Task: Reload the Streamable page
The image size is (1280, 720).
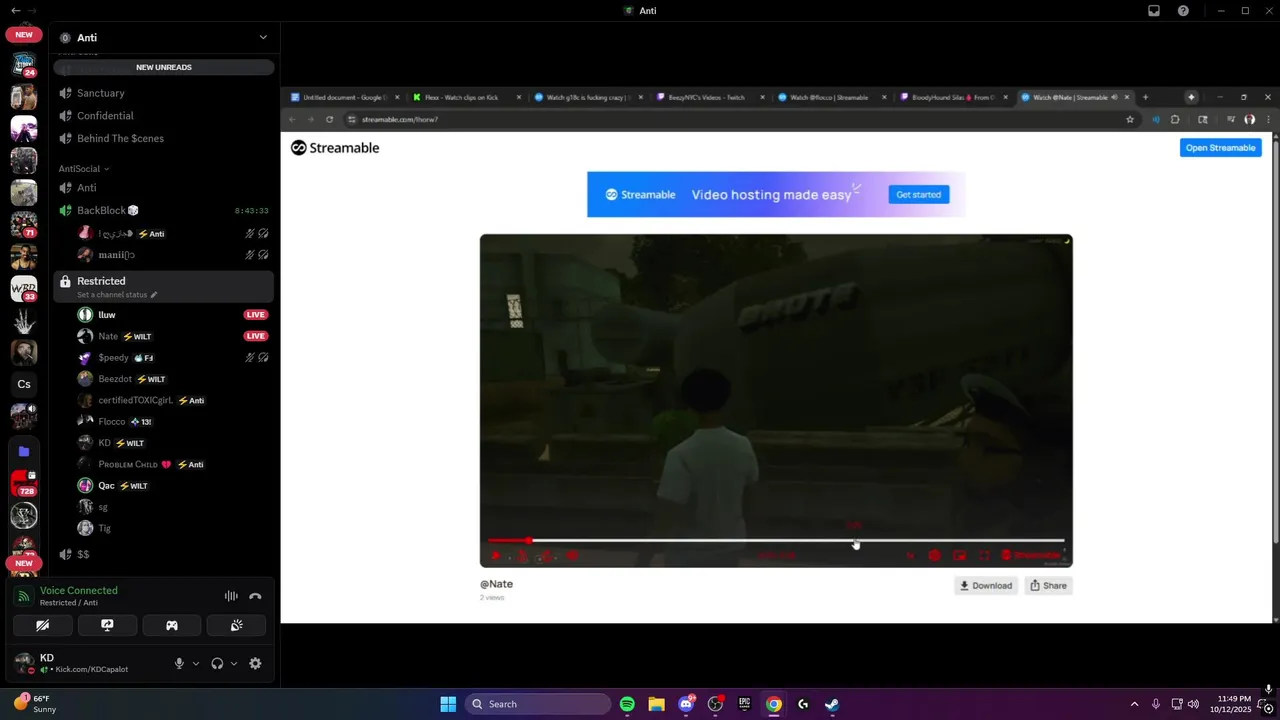Action: tap(330, 119)
